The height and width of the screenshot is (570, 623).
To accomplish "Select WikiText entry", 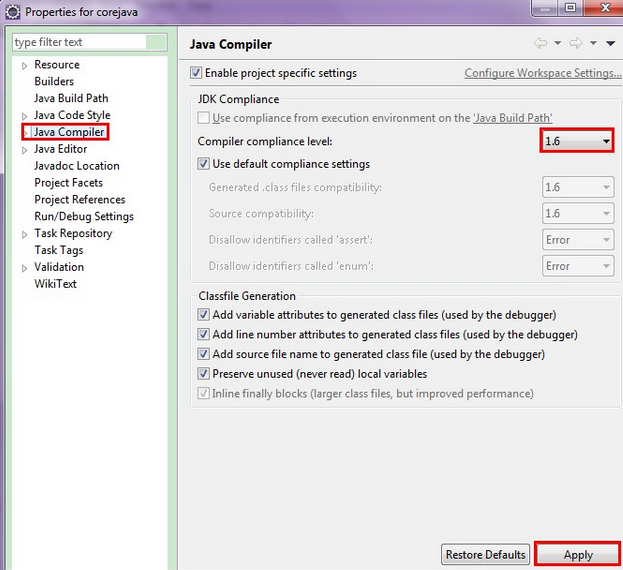I will (x=55, y=284).
